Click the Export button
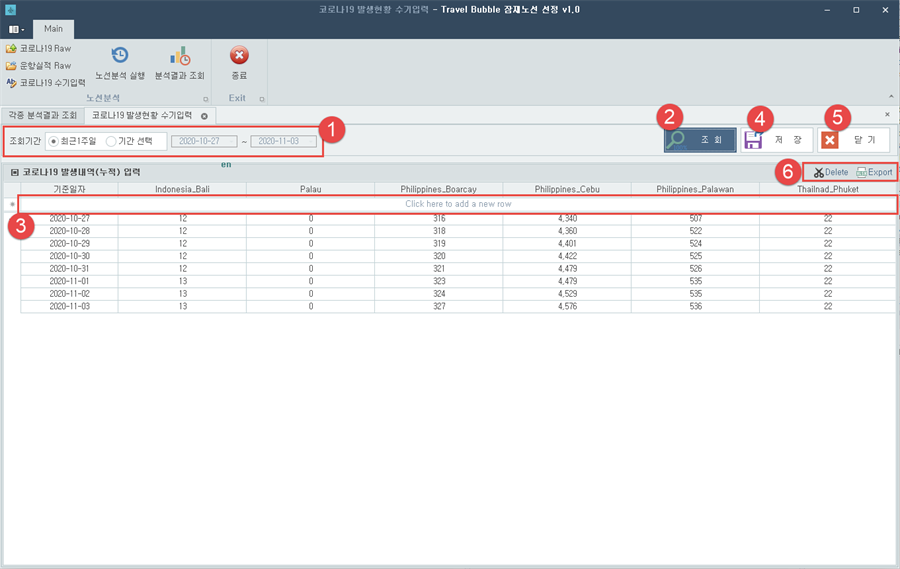The image size is (900, 569). (874, 172)
